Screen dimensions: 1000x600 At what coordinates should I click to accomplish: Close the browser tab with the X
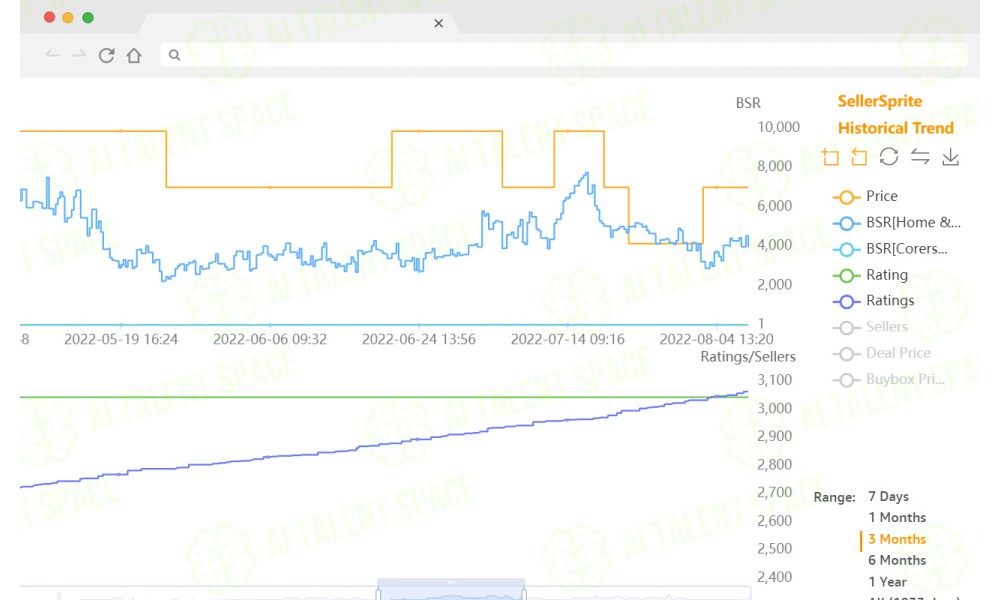pos(439,24)
